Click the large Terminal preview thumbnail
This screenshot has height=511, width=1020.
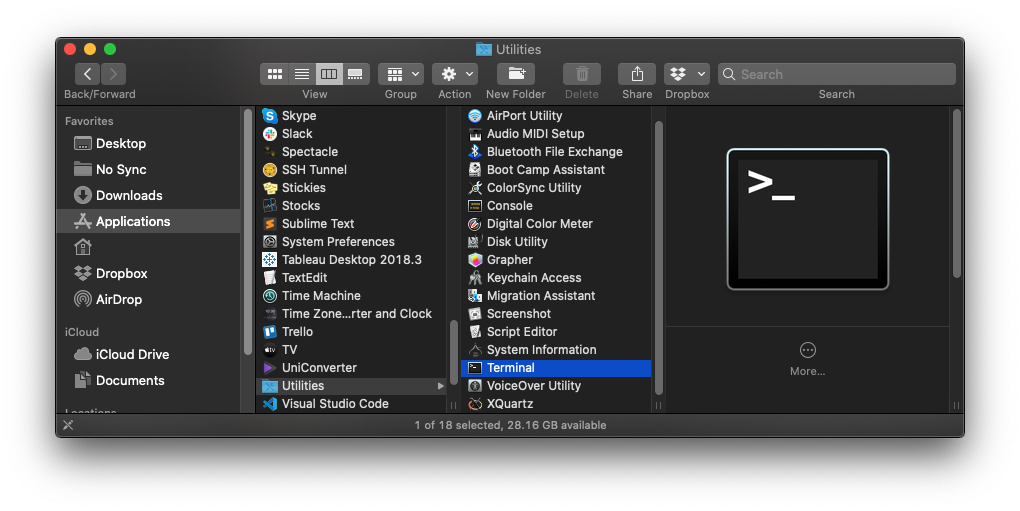tap(807, 219)
